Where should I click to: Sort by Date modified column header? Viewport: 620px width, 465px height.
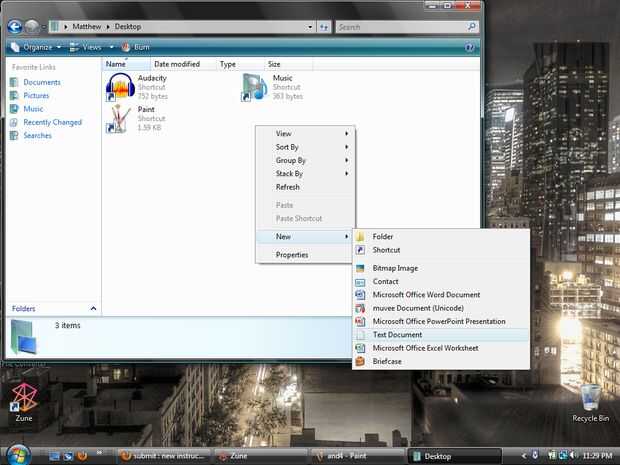[183, 64]
